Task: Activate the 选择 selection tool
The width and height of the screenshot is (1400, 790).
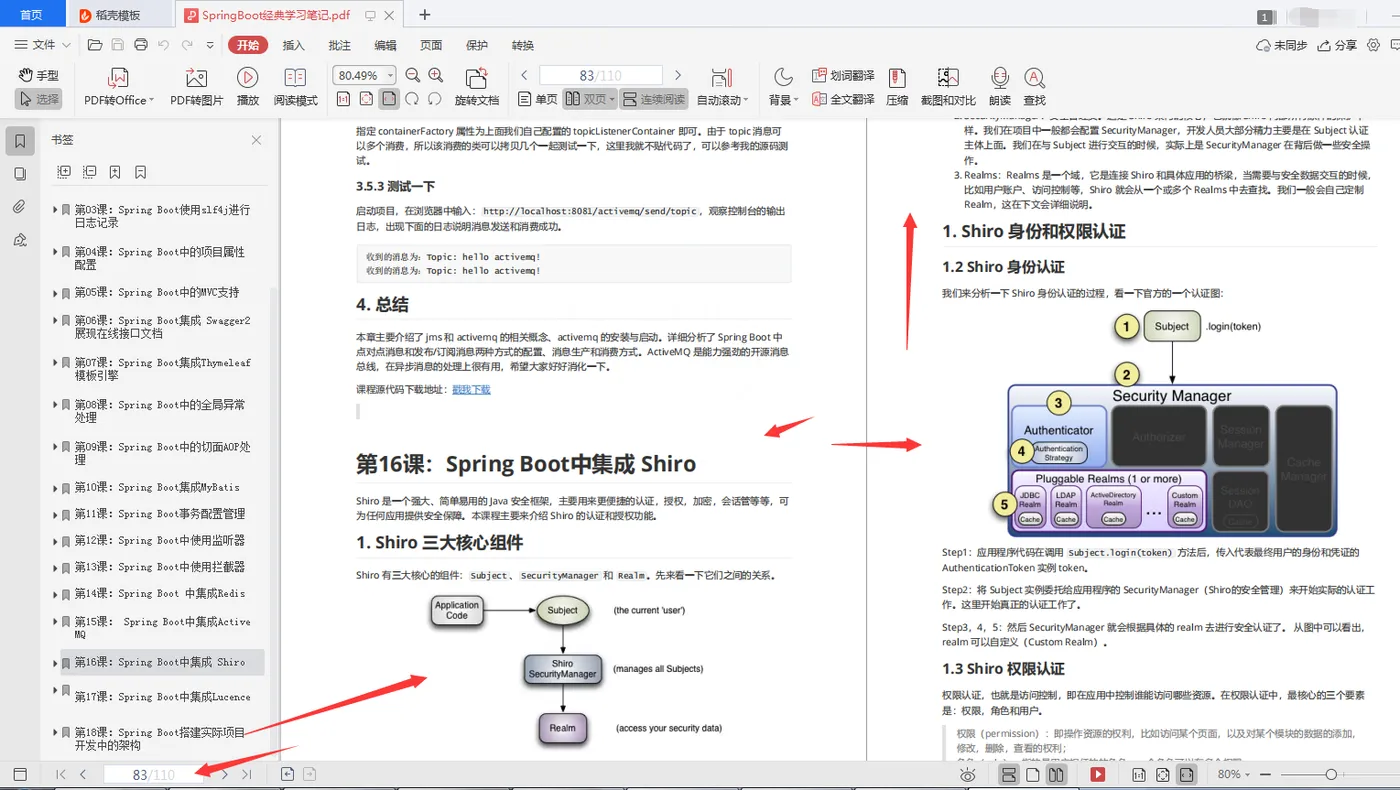Action: coord(39,99)
